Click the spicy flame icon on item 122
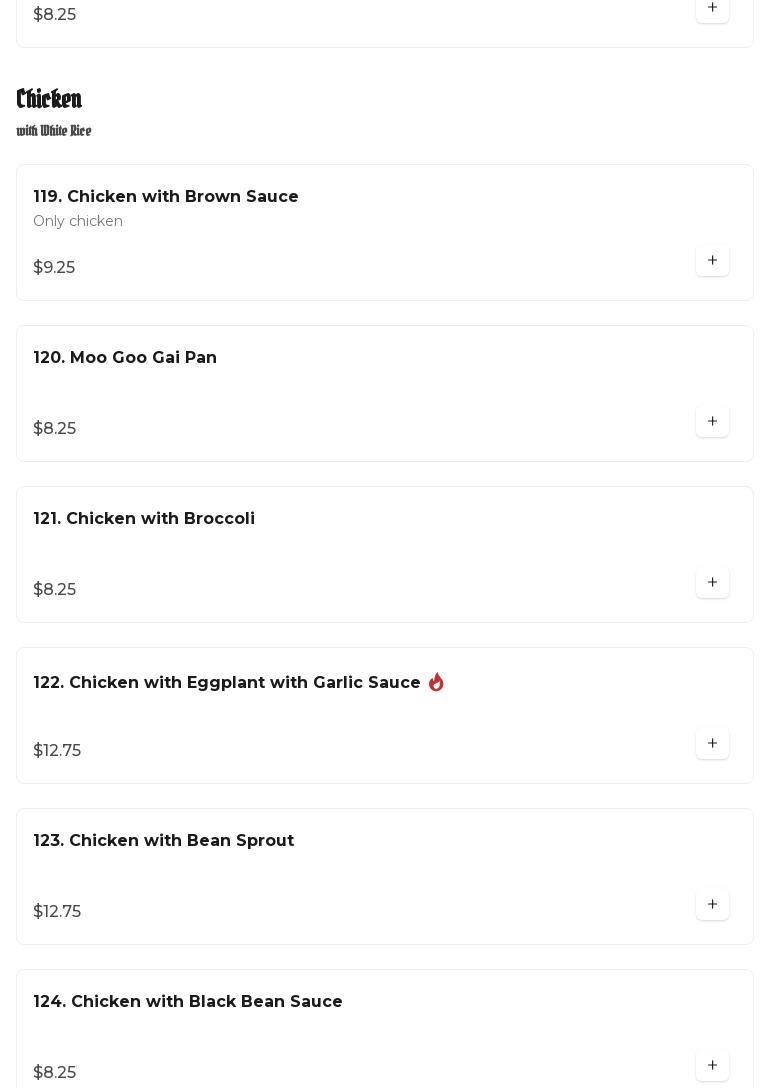770x1088 pixels. coord(436,682)
